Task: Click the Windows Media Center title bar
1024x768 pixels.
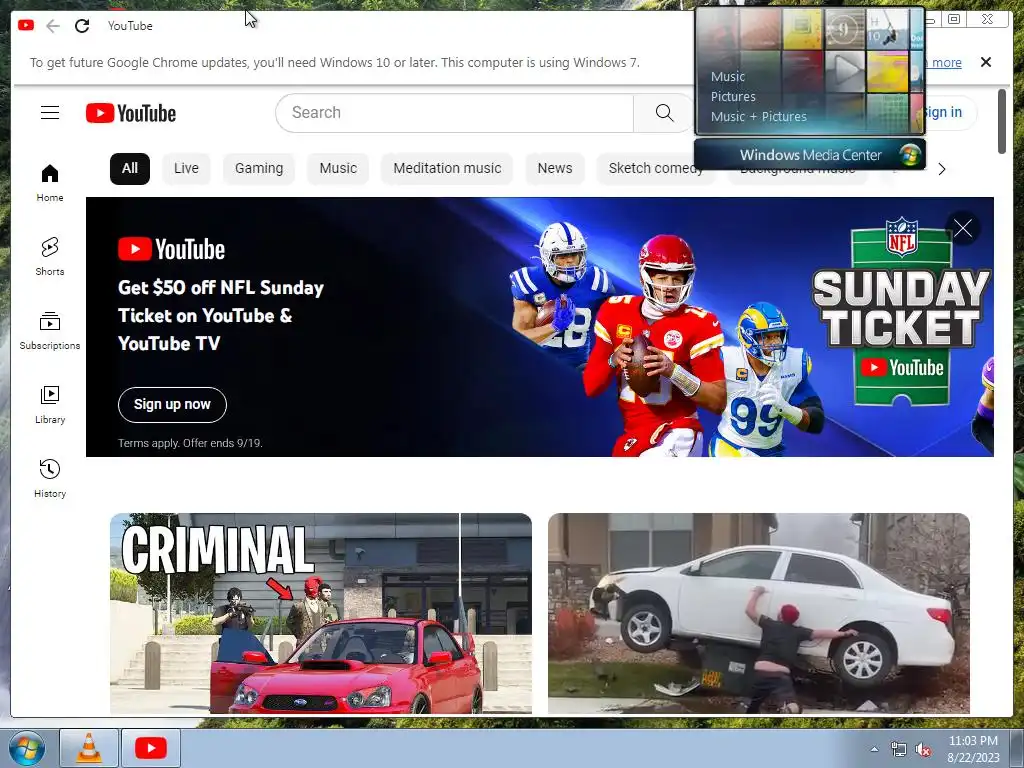Action: tap(810, 155)
